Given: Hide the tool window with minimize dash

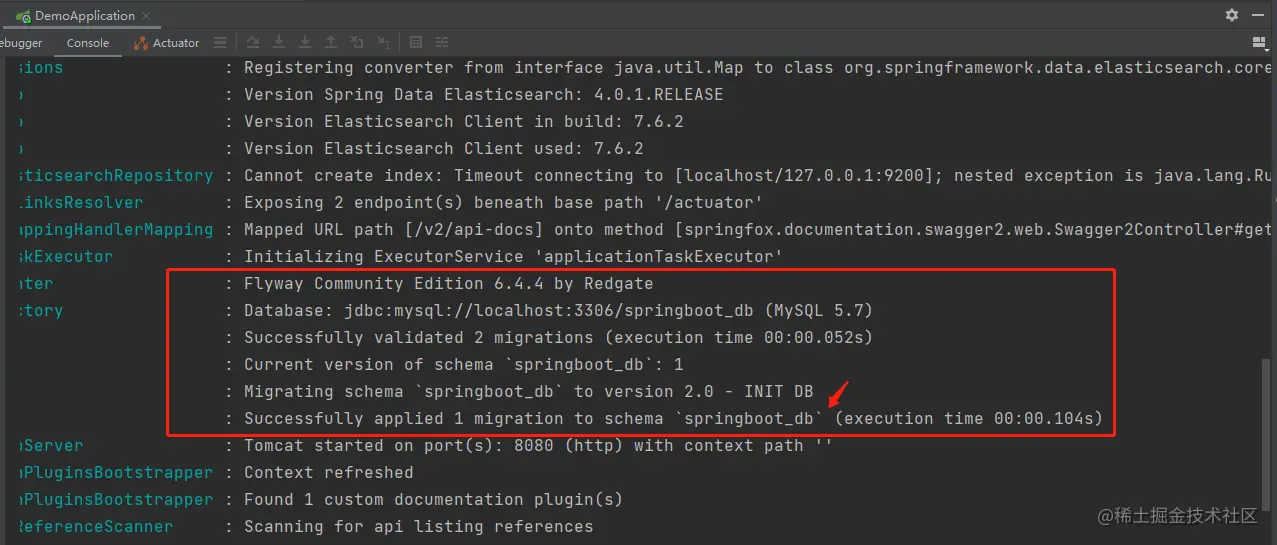Looking at the screenshot, I should 1258,15.
